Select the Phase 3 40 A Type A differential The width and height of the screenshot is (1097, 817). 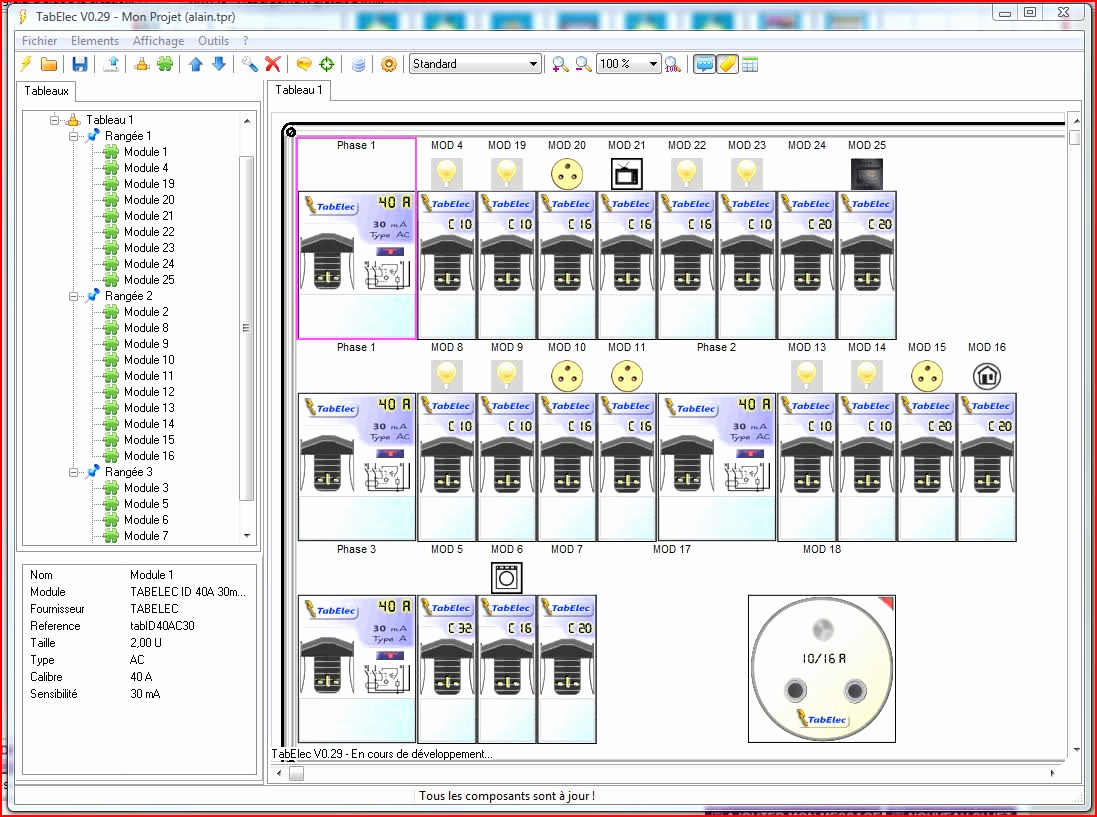click(x=357, y=669)
